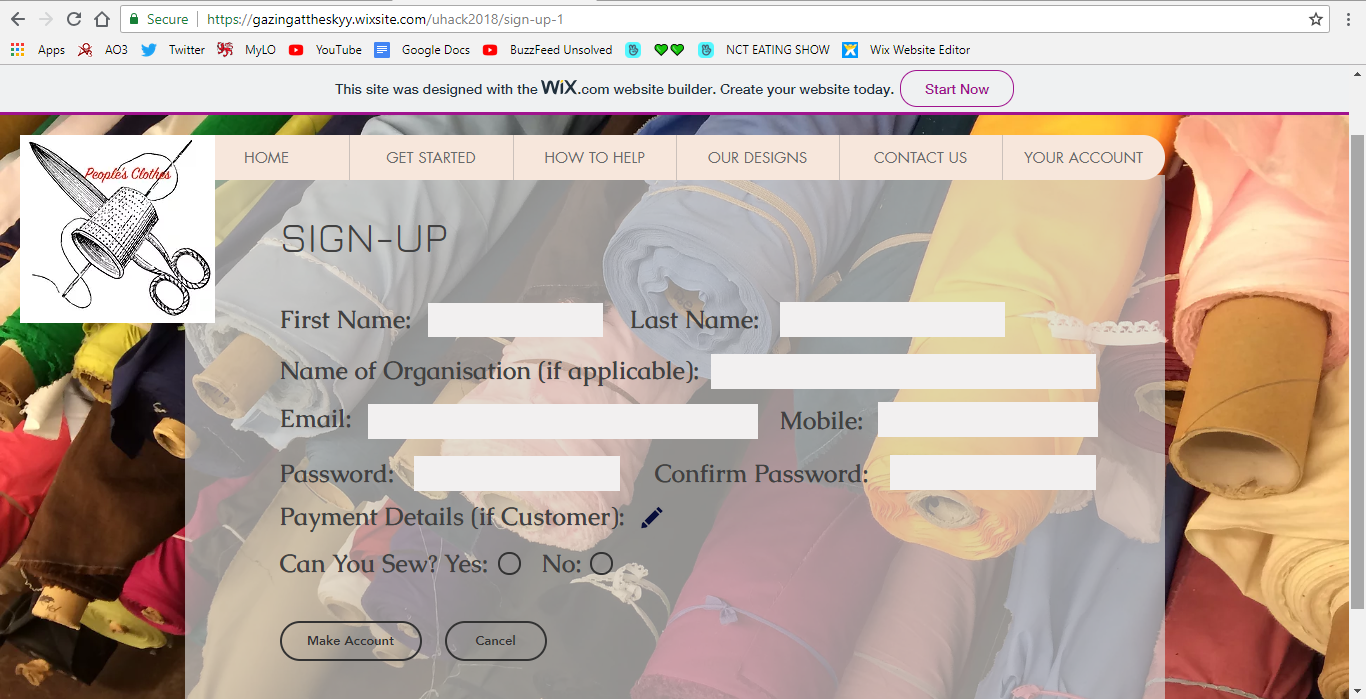Viewport: 1366px width, 699px height.
Task: Click the 'Can You Sew?' label text
Action: tap(359, 564)
